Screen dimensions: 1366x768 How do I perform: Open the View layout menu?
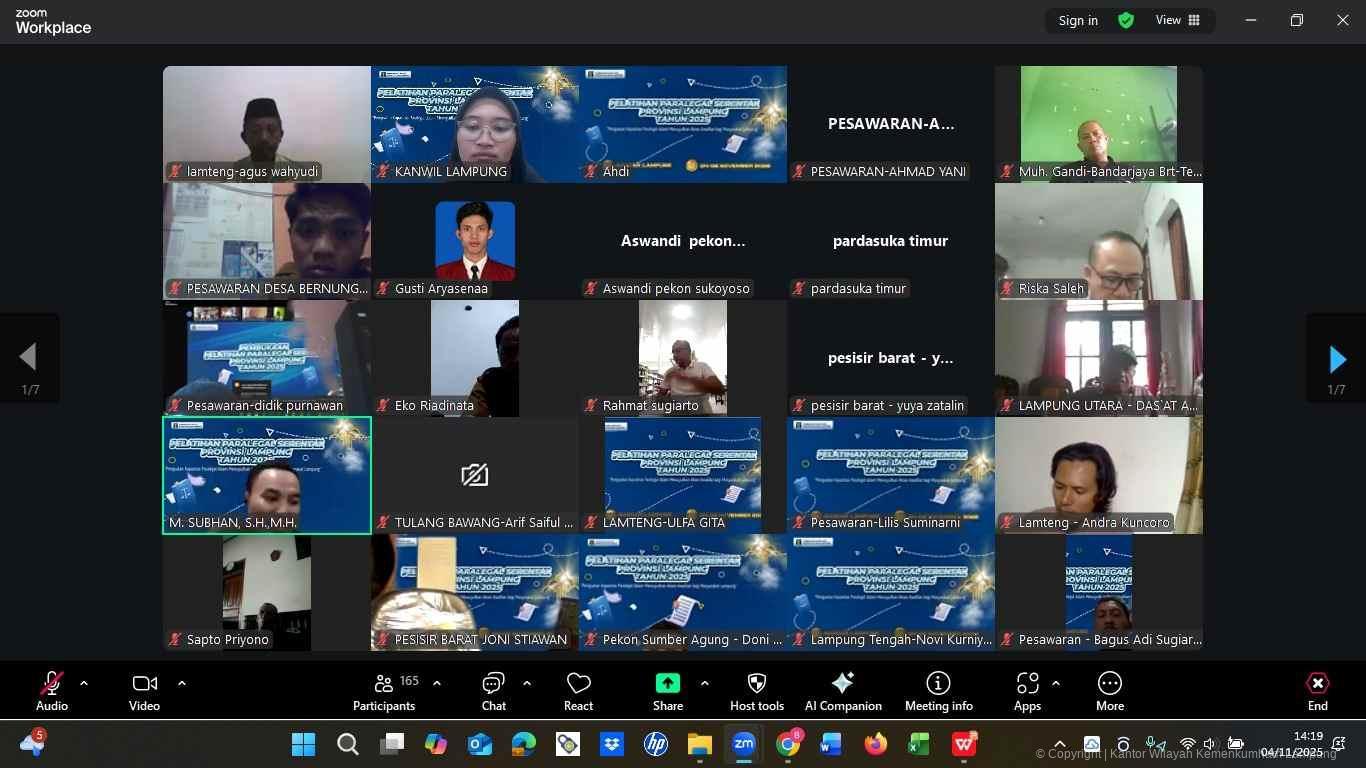coord(1178,20)
